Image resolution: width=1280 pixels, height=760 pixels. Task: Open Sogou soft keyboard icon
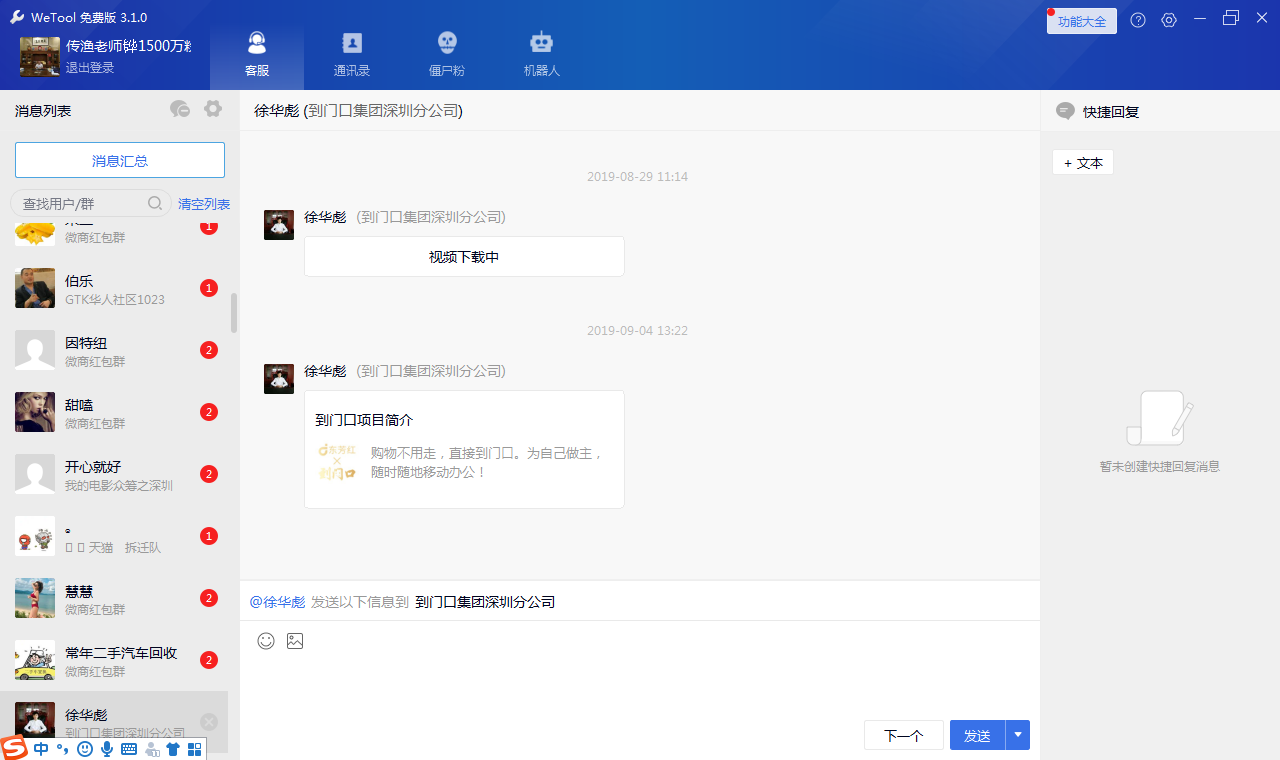pyautogui.click(x=129, y=749)
